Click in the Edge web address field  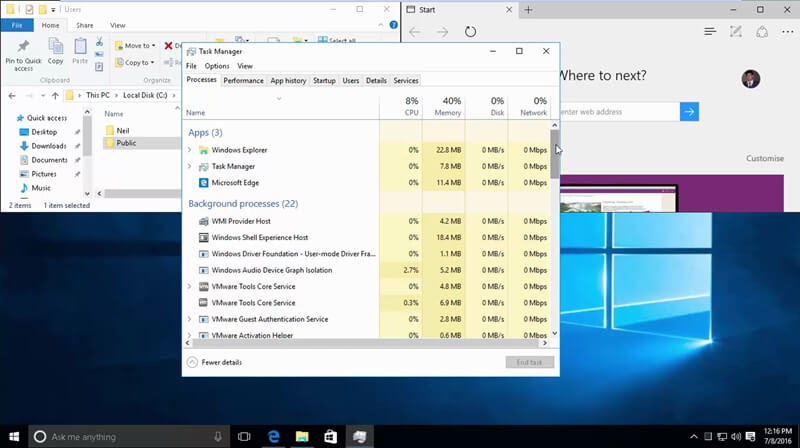(620, 112)
